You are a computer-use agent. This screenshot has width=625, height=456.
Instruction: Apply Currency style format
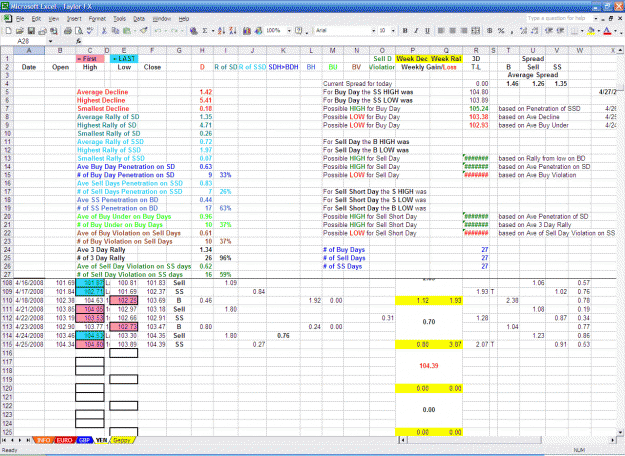click(x=489, y=31)
